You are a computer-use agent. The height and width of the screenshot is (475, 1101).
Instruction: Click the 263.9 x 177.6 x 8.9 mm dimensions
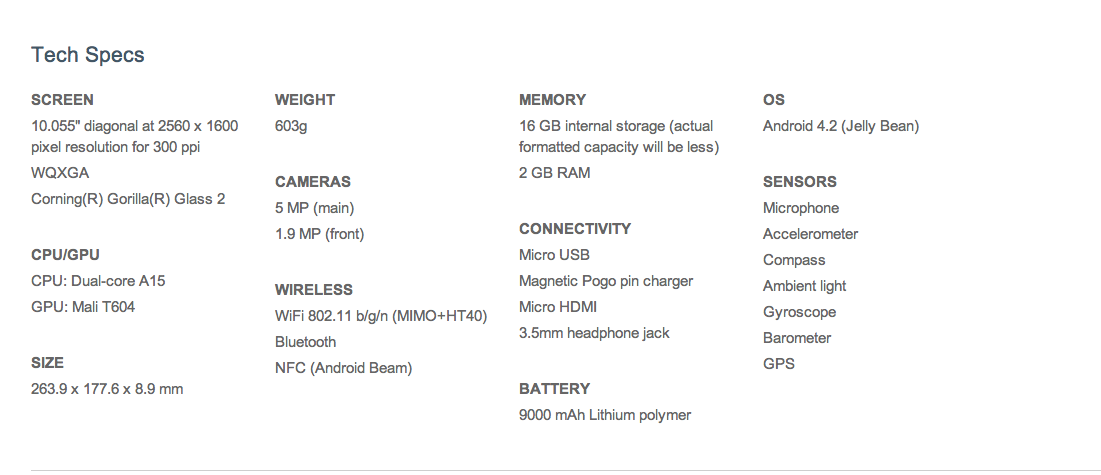click(x=107, y=389)
